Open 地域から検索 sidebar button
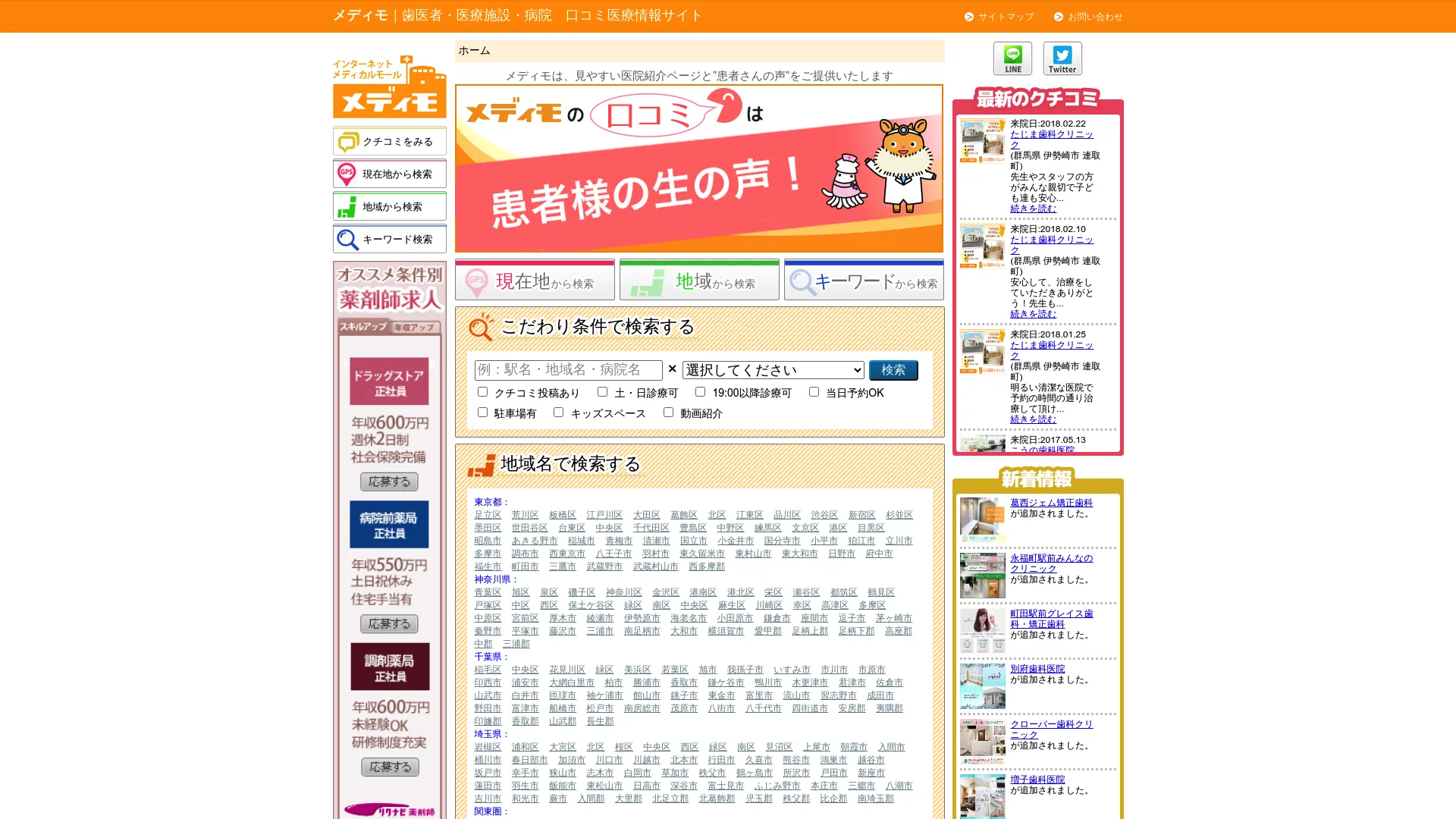 pos(389,207)
